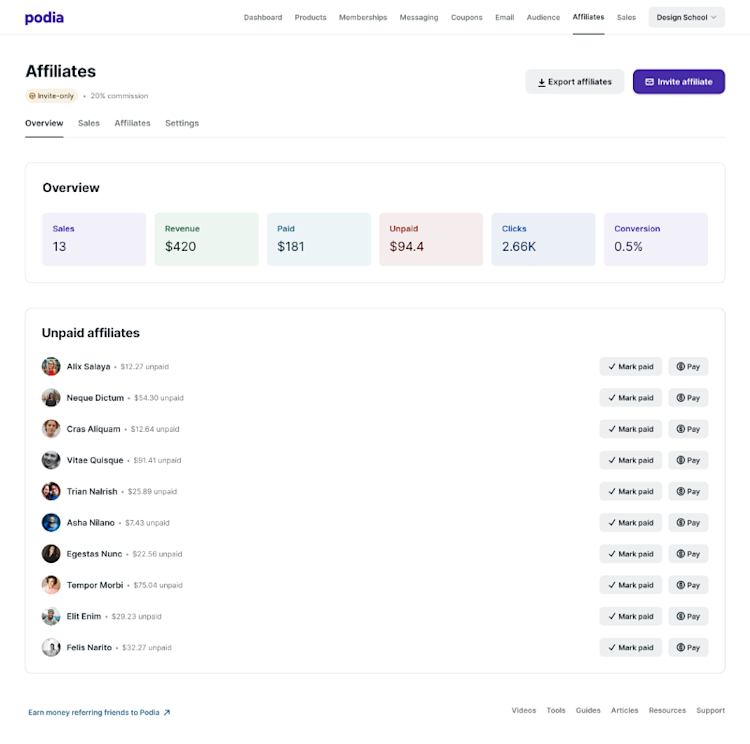
Task: Open Coupons in top navigation
Action: pos(466,17)
